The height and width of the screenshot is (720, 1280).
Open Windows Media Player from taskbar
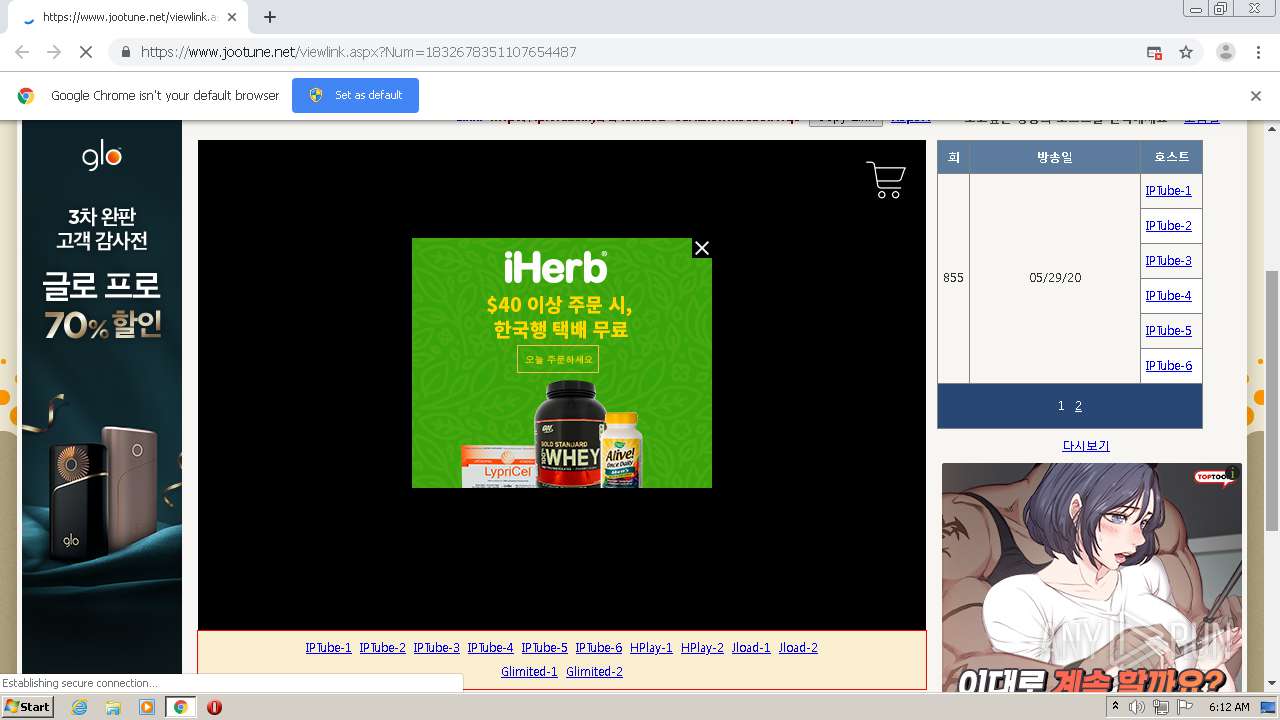tap(147, 707)
